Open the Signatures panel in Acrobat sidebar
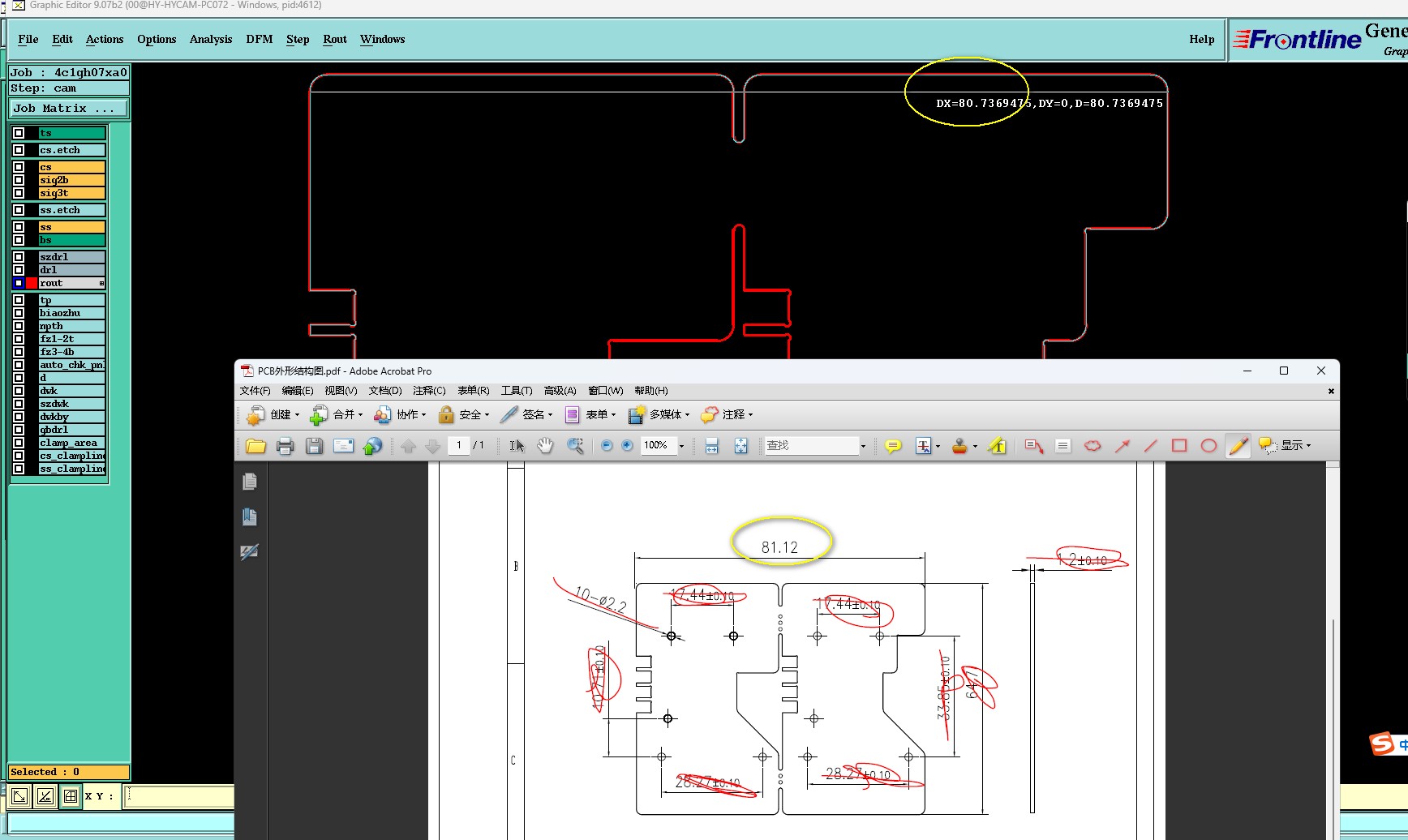The image size is (1408, 840). 250,552
